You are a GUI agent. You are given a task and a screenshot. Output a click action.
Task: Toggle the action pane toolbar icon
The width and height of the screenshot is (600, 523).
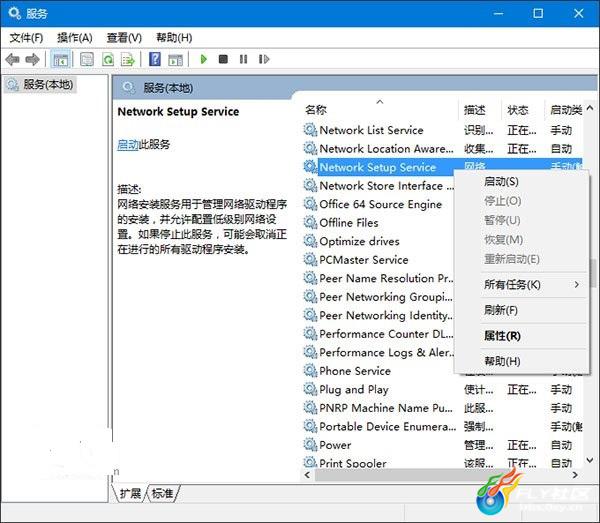coord(176,59)
